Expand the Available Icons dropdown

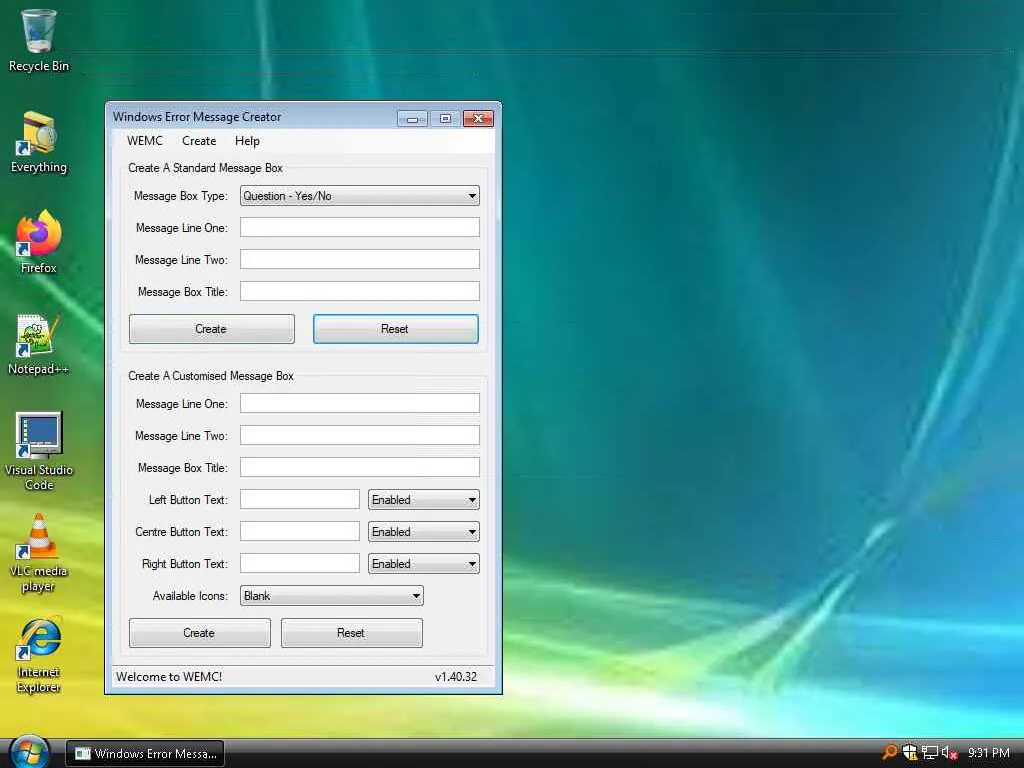click(x=332, y=596)
